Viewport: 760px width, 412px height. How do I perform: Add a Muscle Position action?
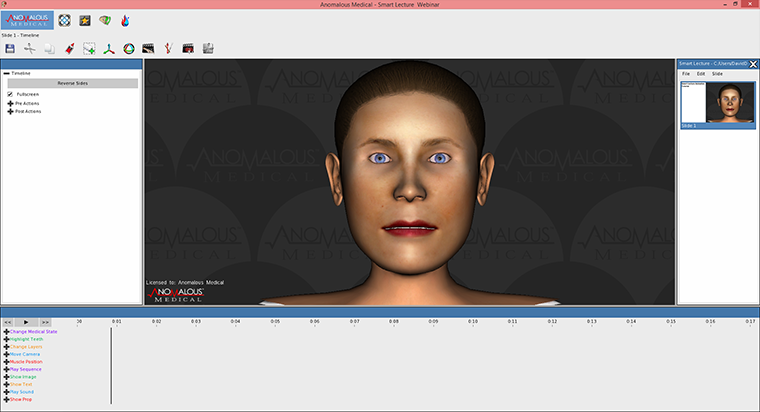6,362
